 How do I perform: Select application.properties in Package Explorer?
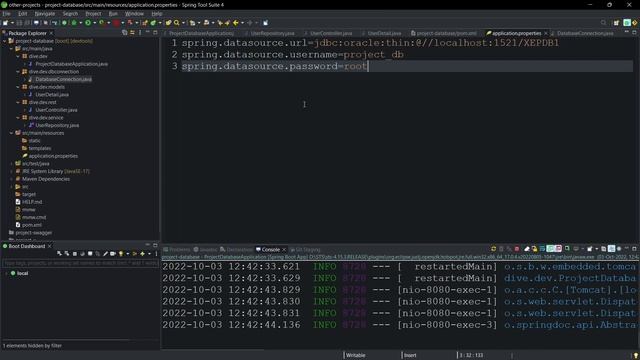[x=53, y=156]
